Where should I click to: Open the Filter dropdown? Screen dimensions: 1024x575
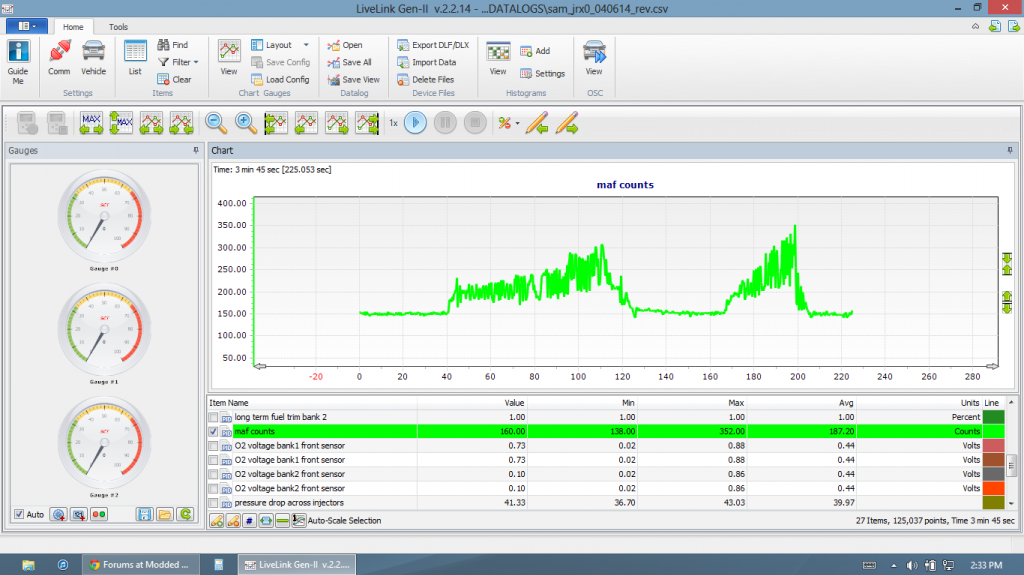pyautogui.click(x=184, y=62)
